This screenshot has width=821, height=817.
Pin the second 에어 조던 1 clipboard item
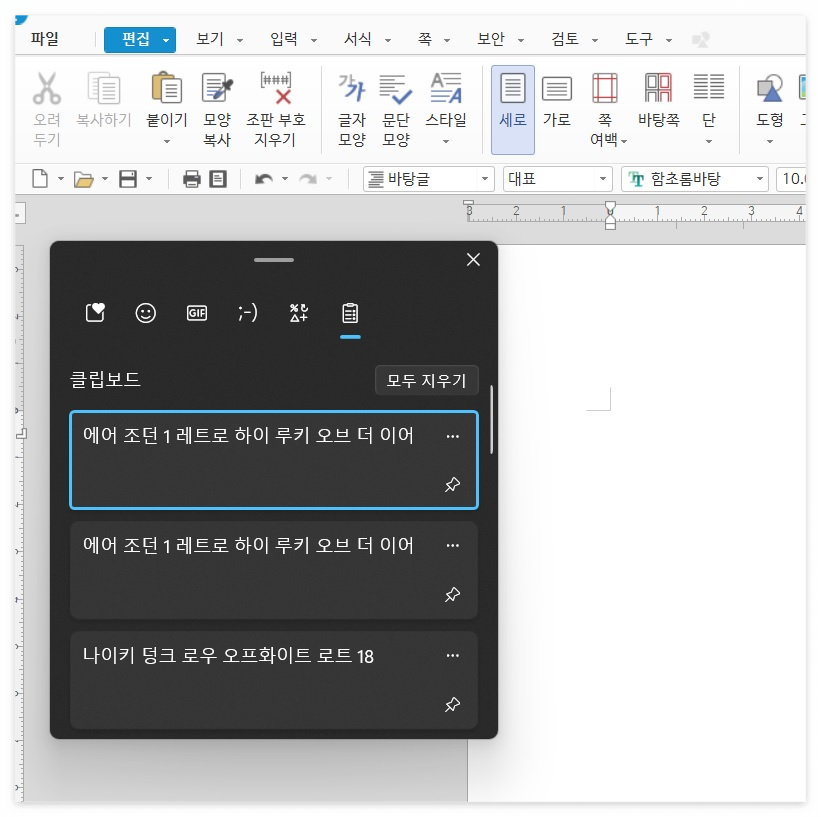pyautogui.click(x=452, y=594)
